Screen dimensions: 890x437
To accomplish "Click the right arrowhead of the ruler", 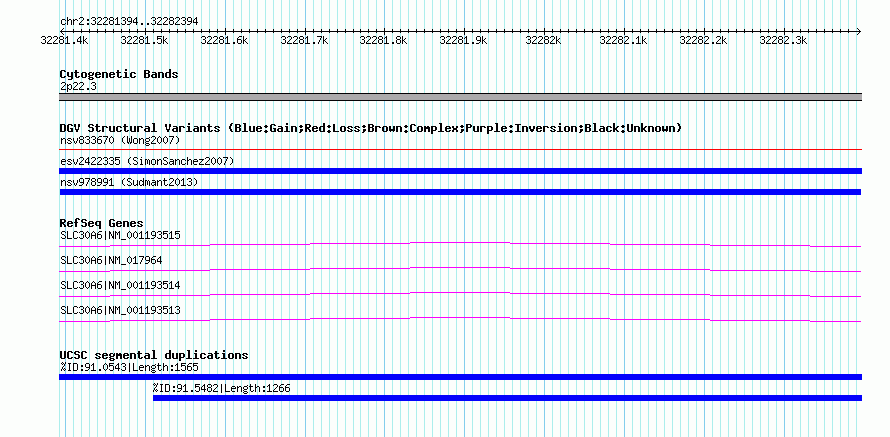I will point(858,31).
